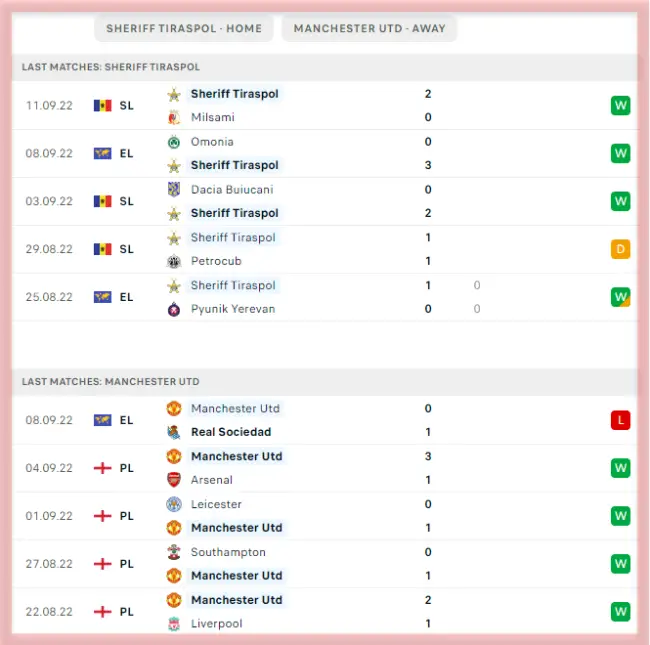The width and height of the screenshot is (650, 645).
Task: Click the Dacia Buiucani club crest
Action: [x=174, y=189]
